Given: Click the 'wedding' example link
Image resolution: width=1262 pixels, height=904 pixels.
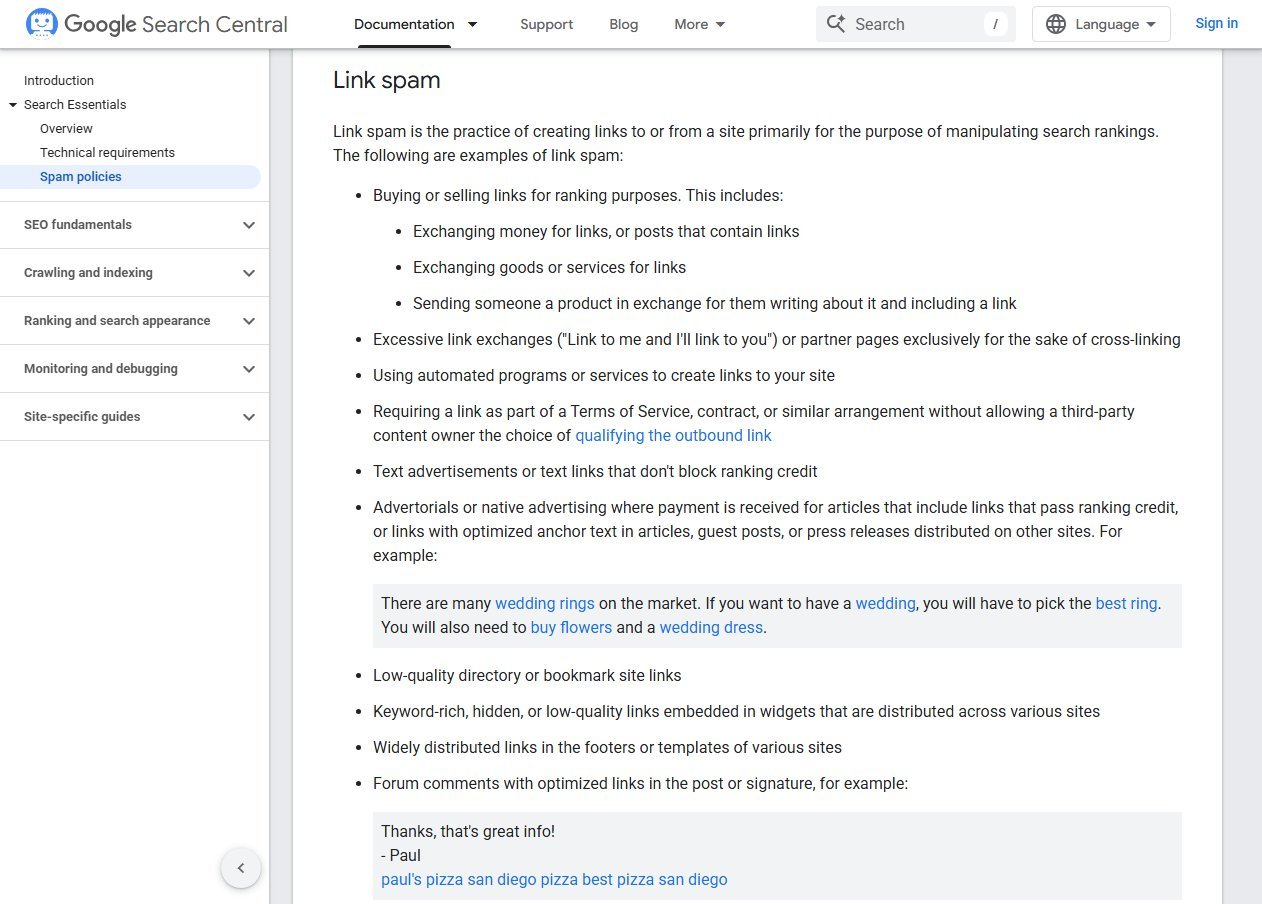Looking at the screenshot, I should click(x=886, y=604).
